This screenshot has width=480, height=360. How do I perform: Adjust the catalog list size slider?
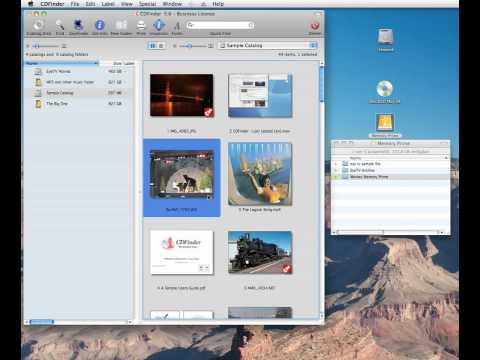[x=47, y=46]
